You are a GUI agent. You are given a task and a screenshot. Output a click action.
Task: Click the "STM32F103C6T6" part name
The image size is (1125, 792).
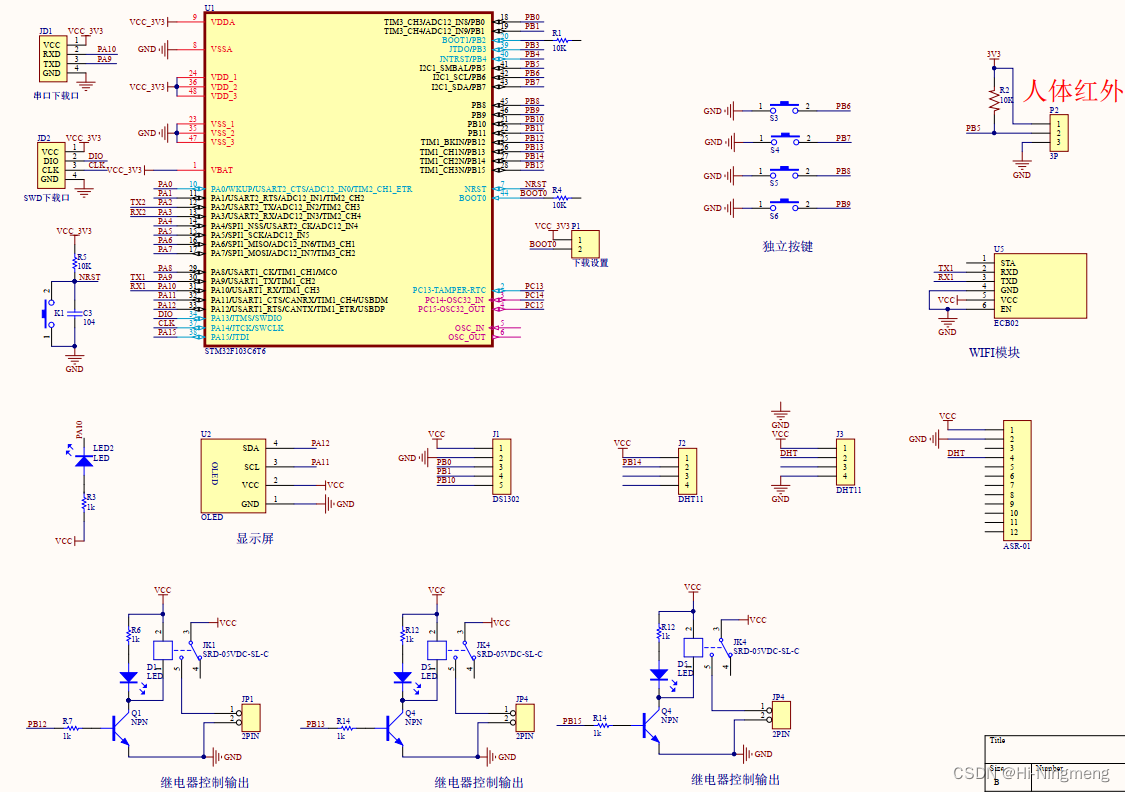pyautogui.click(x=235, y=352)
